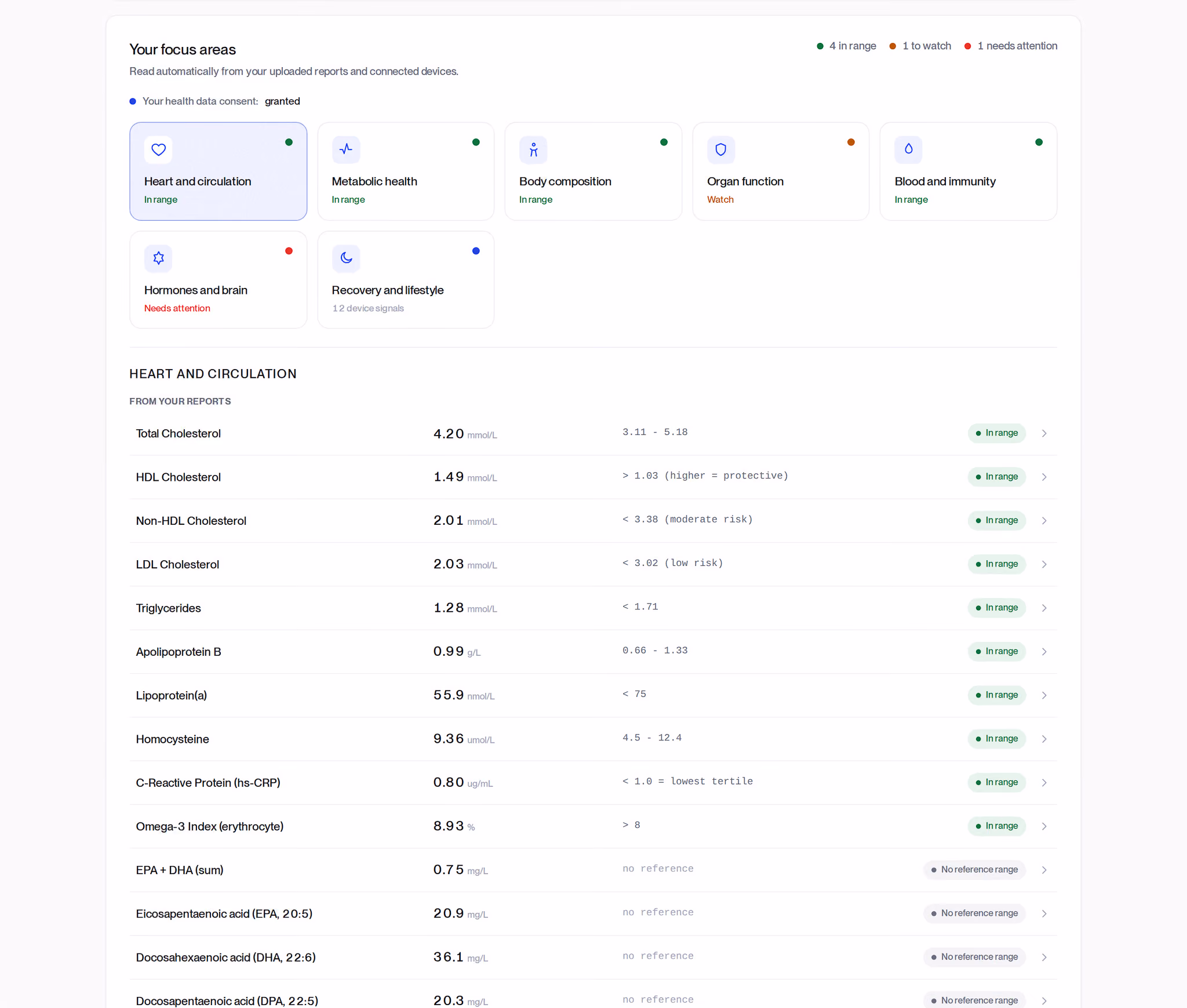Open the Body composition focus area
Screen dimensions: 1187x1008
pyautogui.click(x=593, y=171)
